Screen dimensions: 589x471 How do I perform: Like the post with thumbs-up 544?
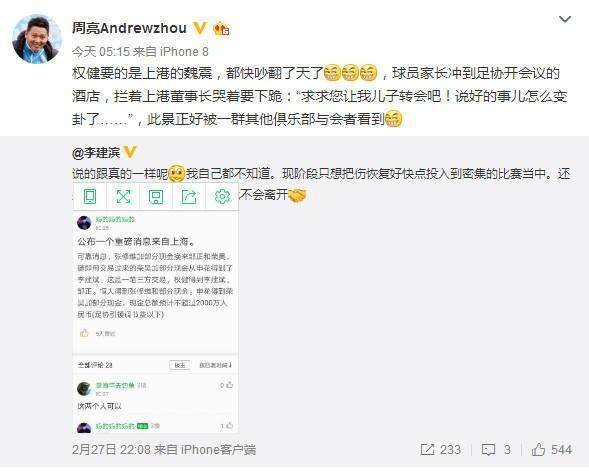point(538,449)
